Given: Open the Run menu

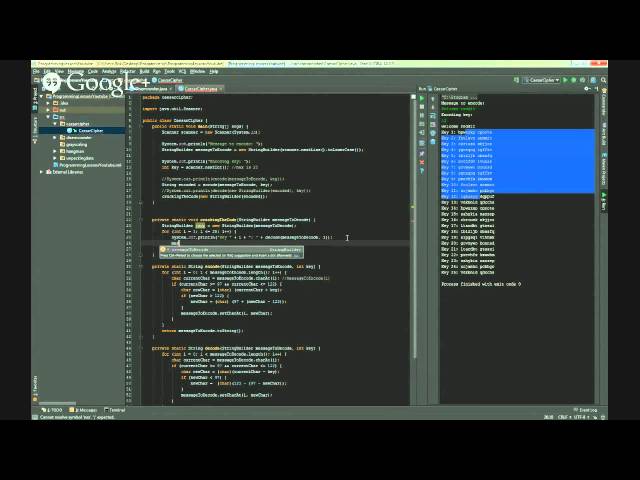Looking at the screenshot, I should (x=157, y=71).
